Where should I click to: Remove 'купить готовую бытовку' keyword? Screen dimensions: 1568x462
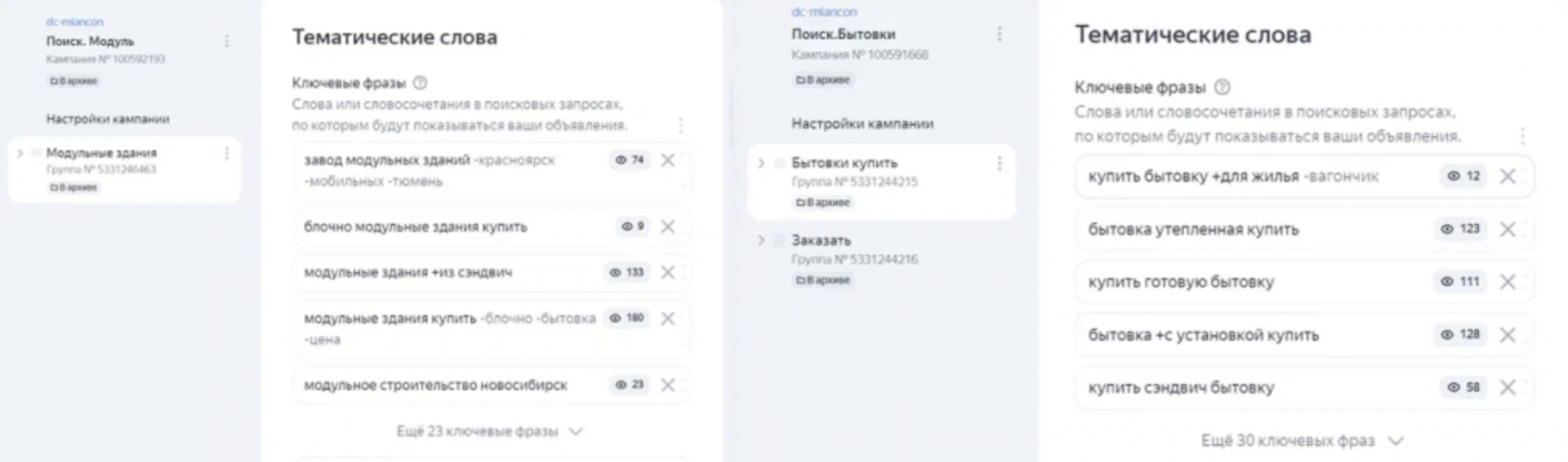pyautogui.click(x=1507, y=282)
